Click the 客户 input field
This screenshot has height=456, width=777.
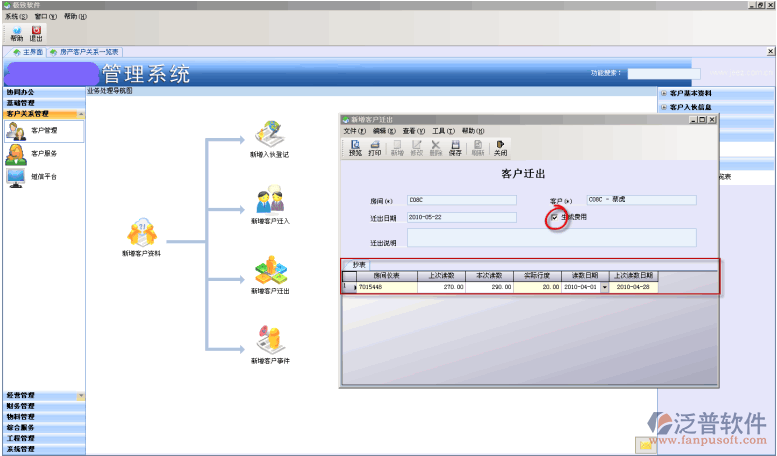(642, 200)
